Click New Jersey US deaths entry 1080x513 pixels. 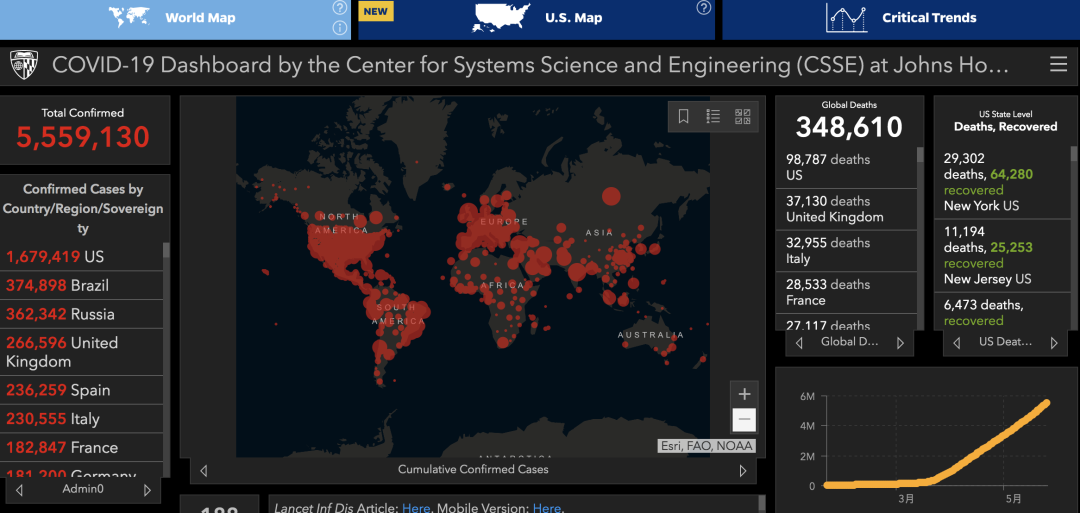coord(1002,255)
